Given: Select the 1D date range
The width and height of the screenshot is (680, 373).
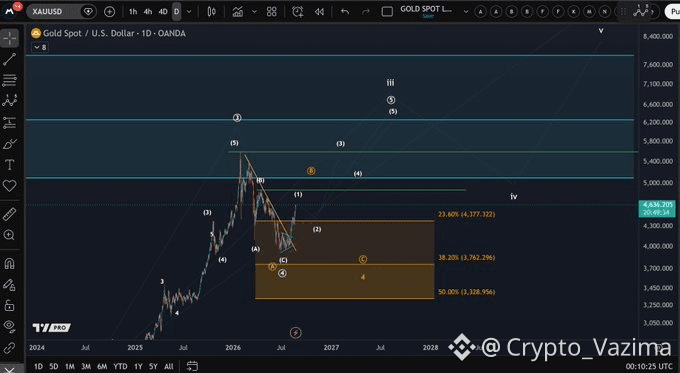Looking at the screenshot, I should pyautogui.click(x=38, y=366).
